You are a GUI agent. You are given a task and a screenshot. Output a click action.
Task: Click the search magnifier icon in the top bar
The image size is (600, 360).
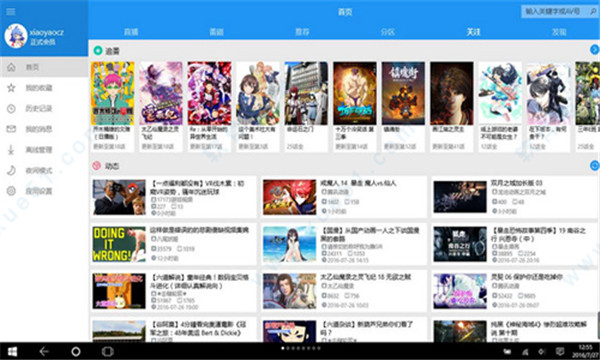[593, 11]
